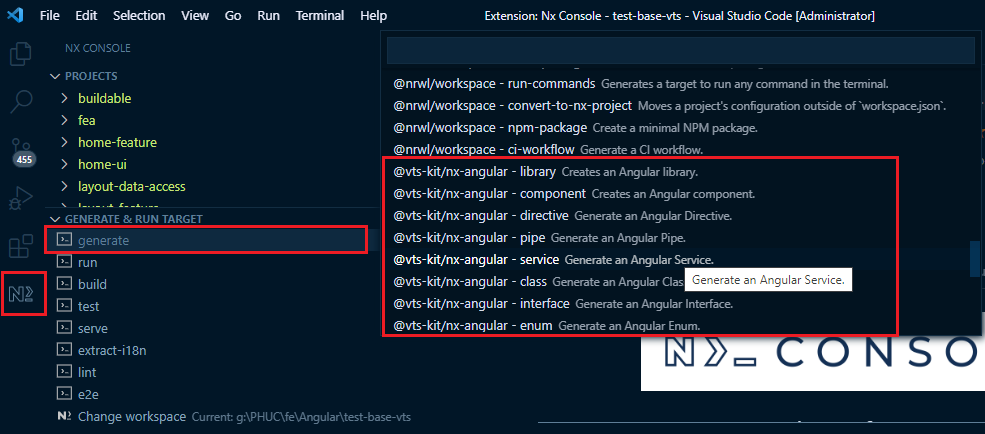Click the Nx icon beside Change workspace
Image resolution: width=985 pixels, height=434 pixels.
[64, 416]
